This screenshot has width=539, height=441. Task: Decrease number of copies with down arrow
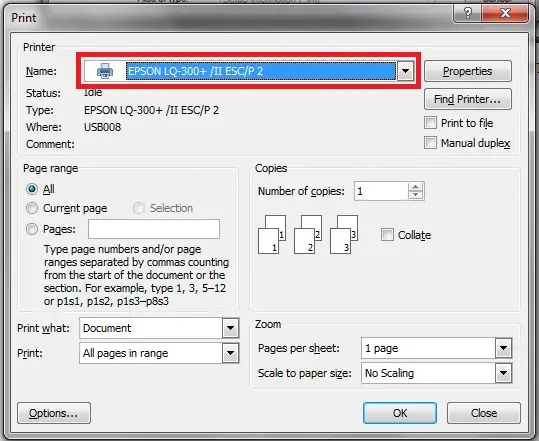click(x=416, y=195)
